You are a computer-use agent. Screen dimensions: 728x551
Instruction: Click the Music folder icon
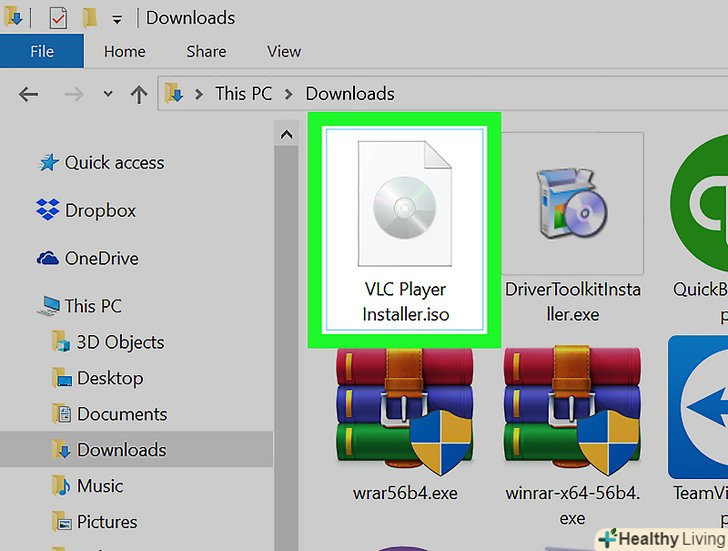click(61, 485)
